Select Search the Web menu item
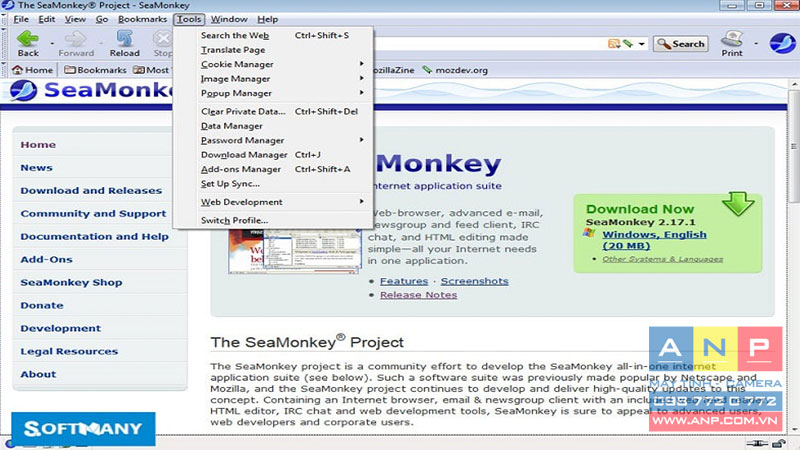Viewport: 800px width, 450px height. pos(274,35)
